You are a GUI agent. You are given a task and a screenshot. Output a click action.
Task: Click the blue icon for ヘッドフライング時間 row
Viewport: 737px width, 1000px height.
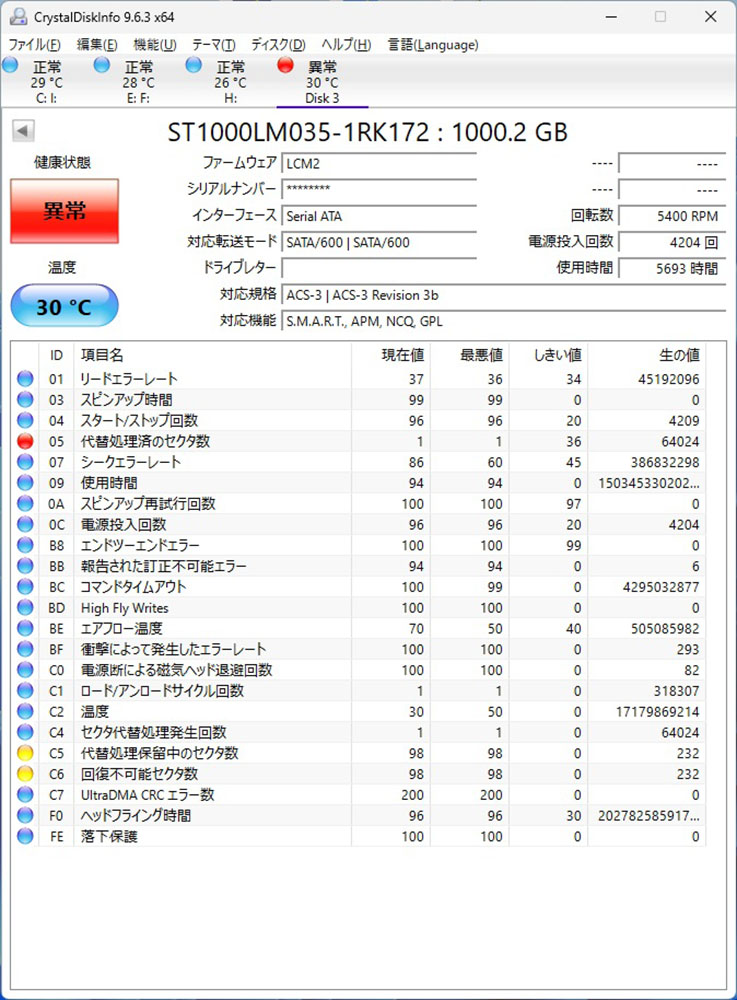point(25,816)
